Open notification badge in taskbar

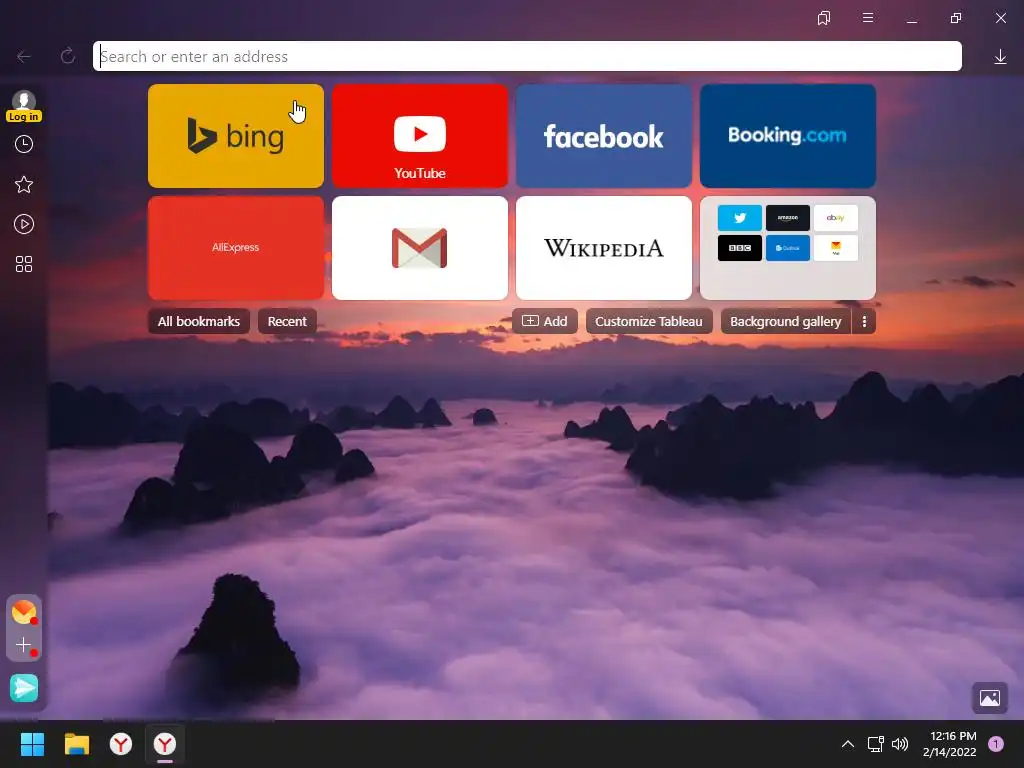[996, 744]
